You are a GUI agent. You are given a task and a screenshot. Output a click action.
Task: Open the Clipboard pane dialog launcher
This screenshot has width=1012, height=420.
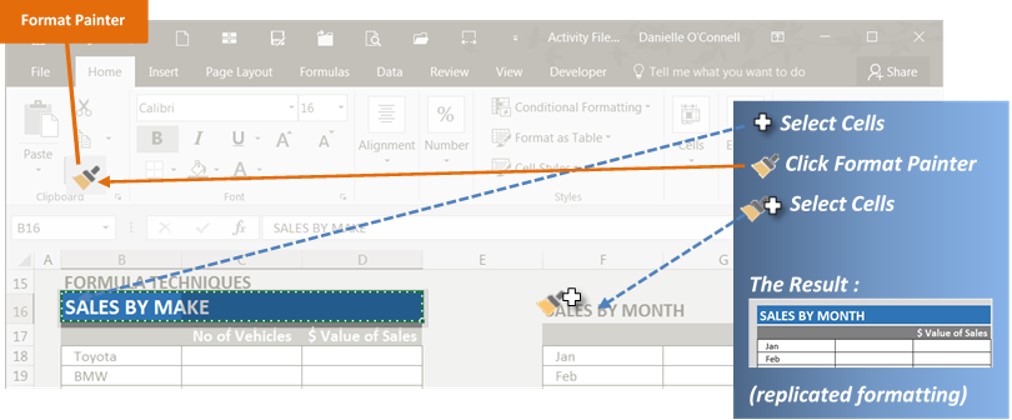(x=117, y=197)
